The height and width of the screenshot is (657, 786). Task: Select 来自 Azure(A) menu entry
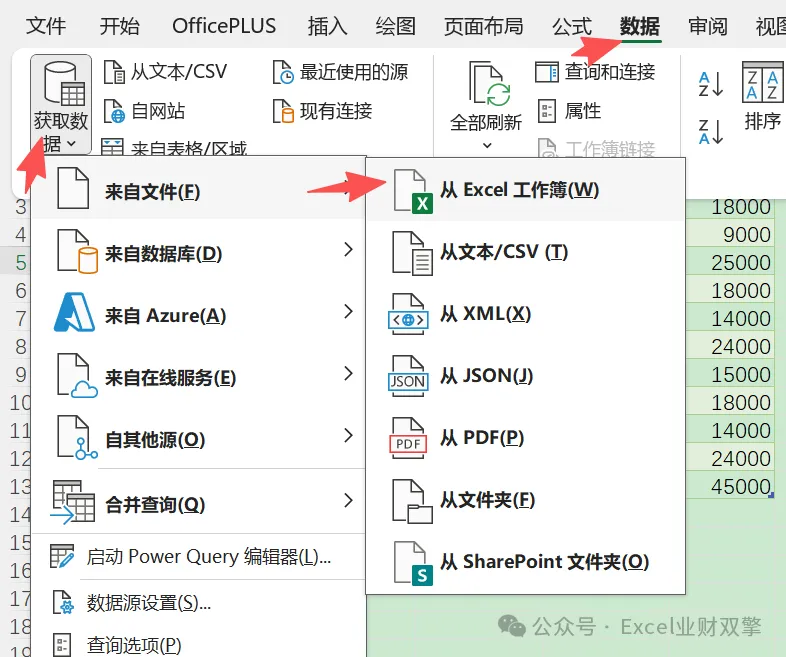coord(199,315)
